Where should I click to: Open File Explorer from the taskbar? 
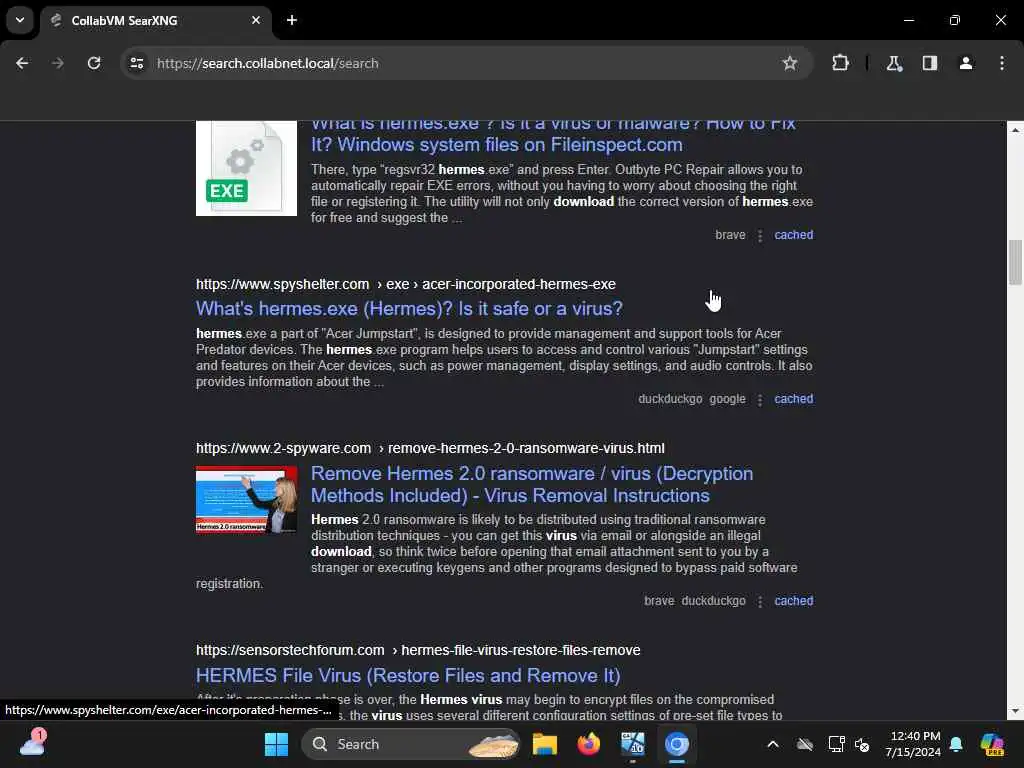[x=545, y=744]
